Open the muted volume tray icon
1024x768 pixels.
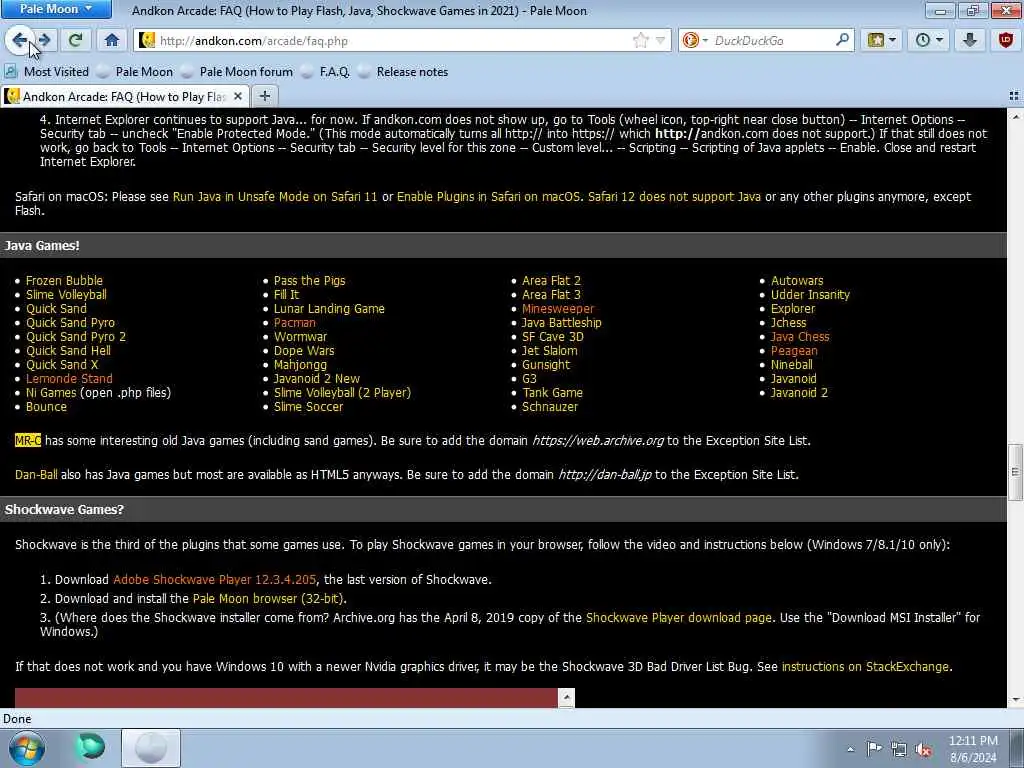923,749
